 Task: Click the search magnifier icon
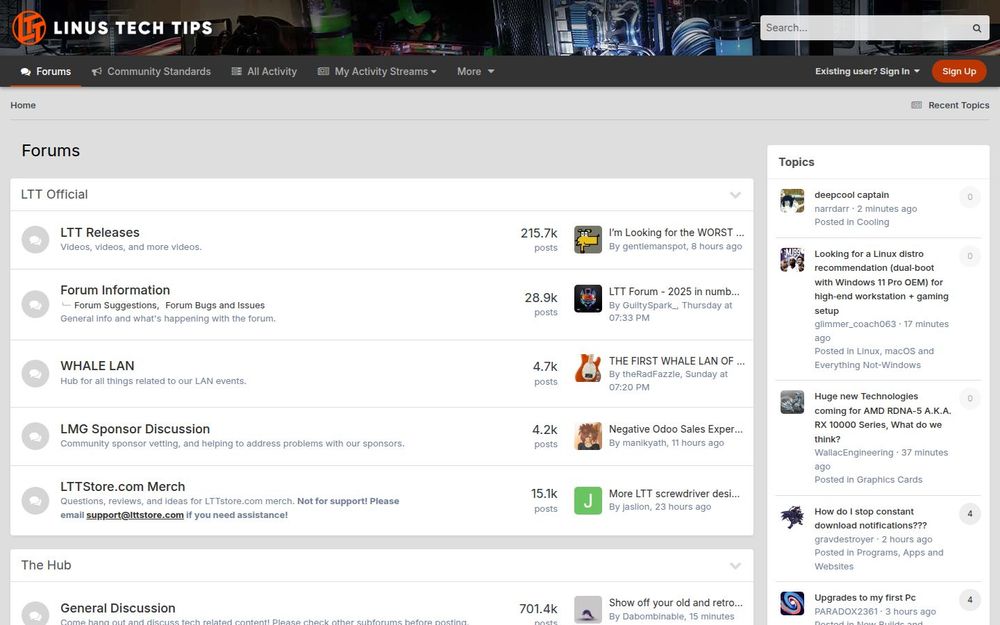(x=976, y=28)
